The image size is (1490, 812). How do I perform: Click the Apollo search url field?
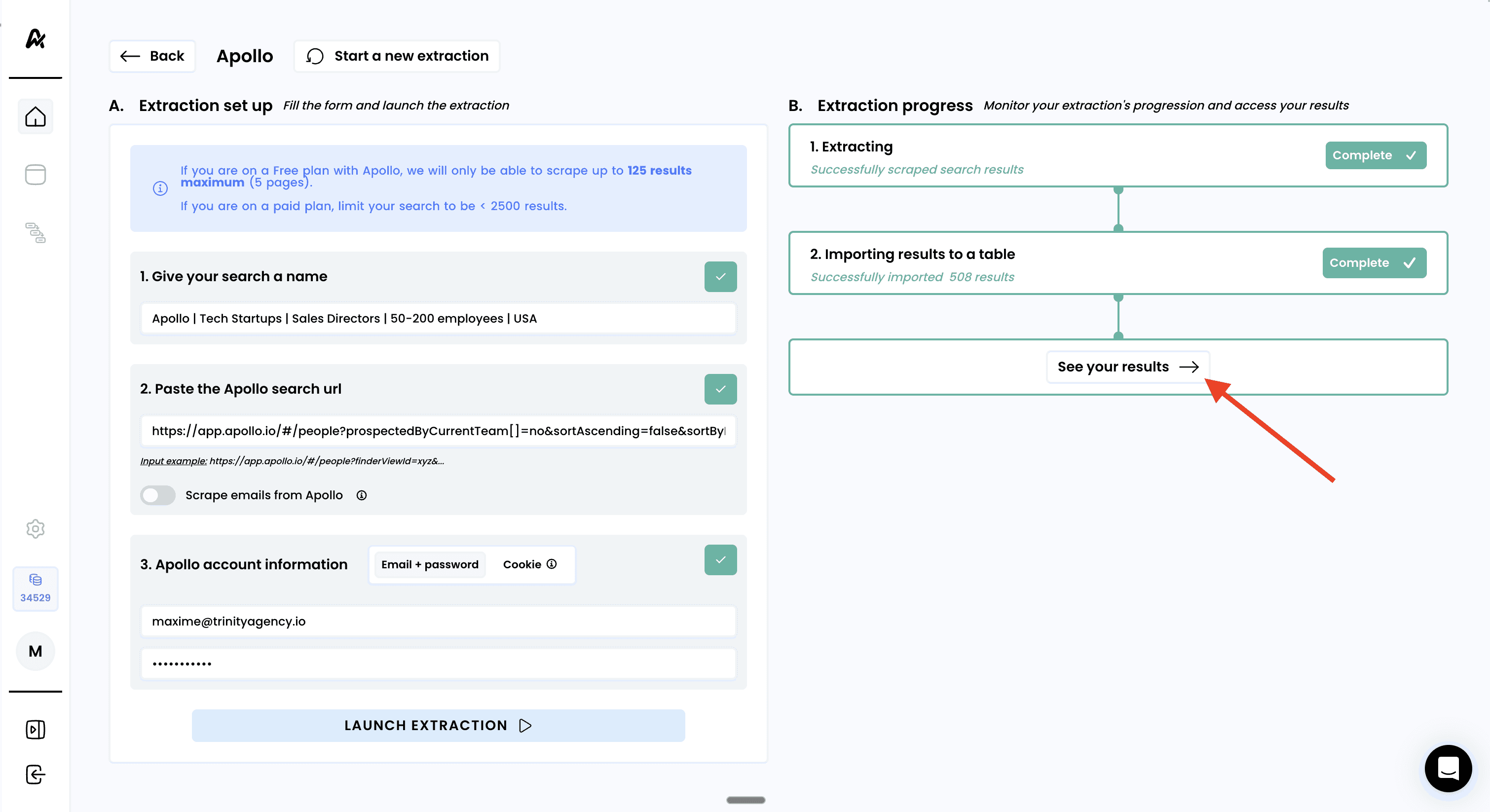pyautogui.click(x=438, y=431)
